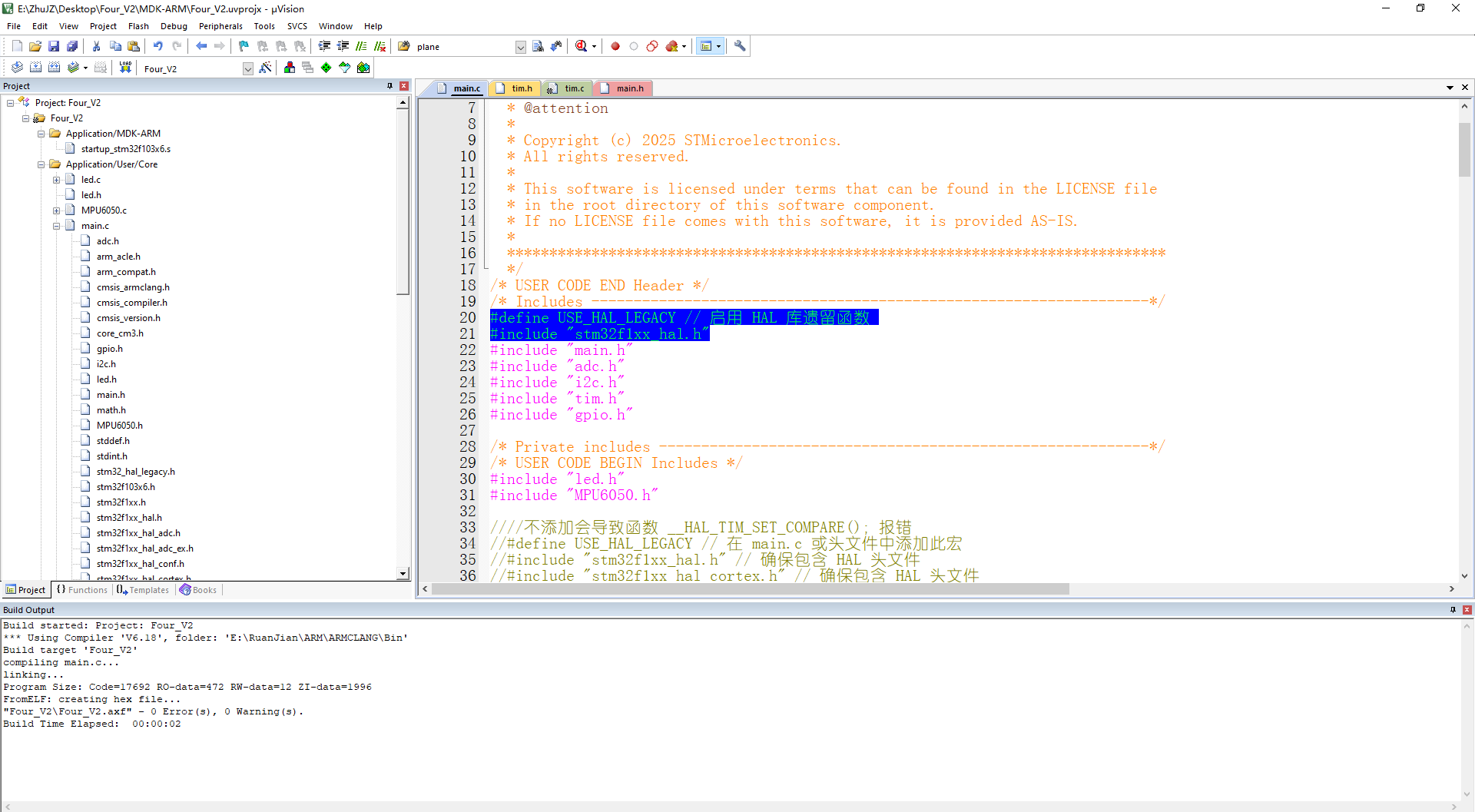This screenshot has width=1475, height=812.
Task: Toggle the auto-hide pin on the Project panel
Action: 390,85
